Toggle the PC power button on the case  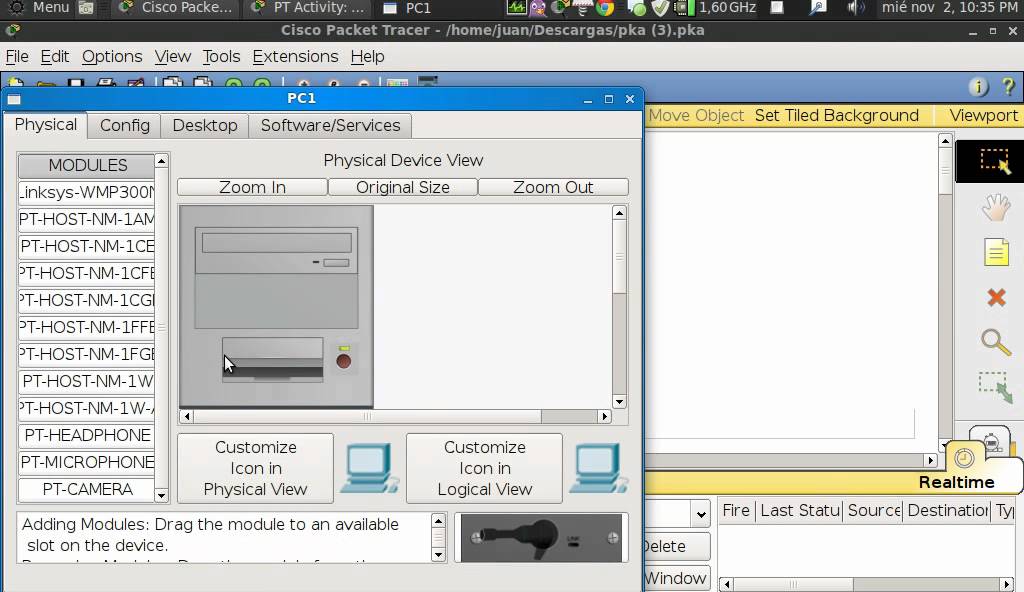(344, 361)
